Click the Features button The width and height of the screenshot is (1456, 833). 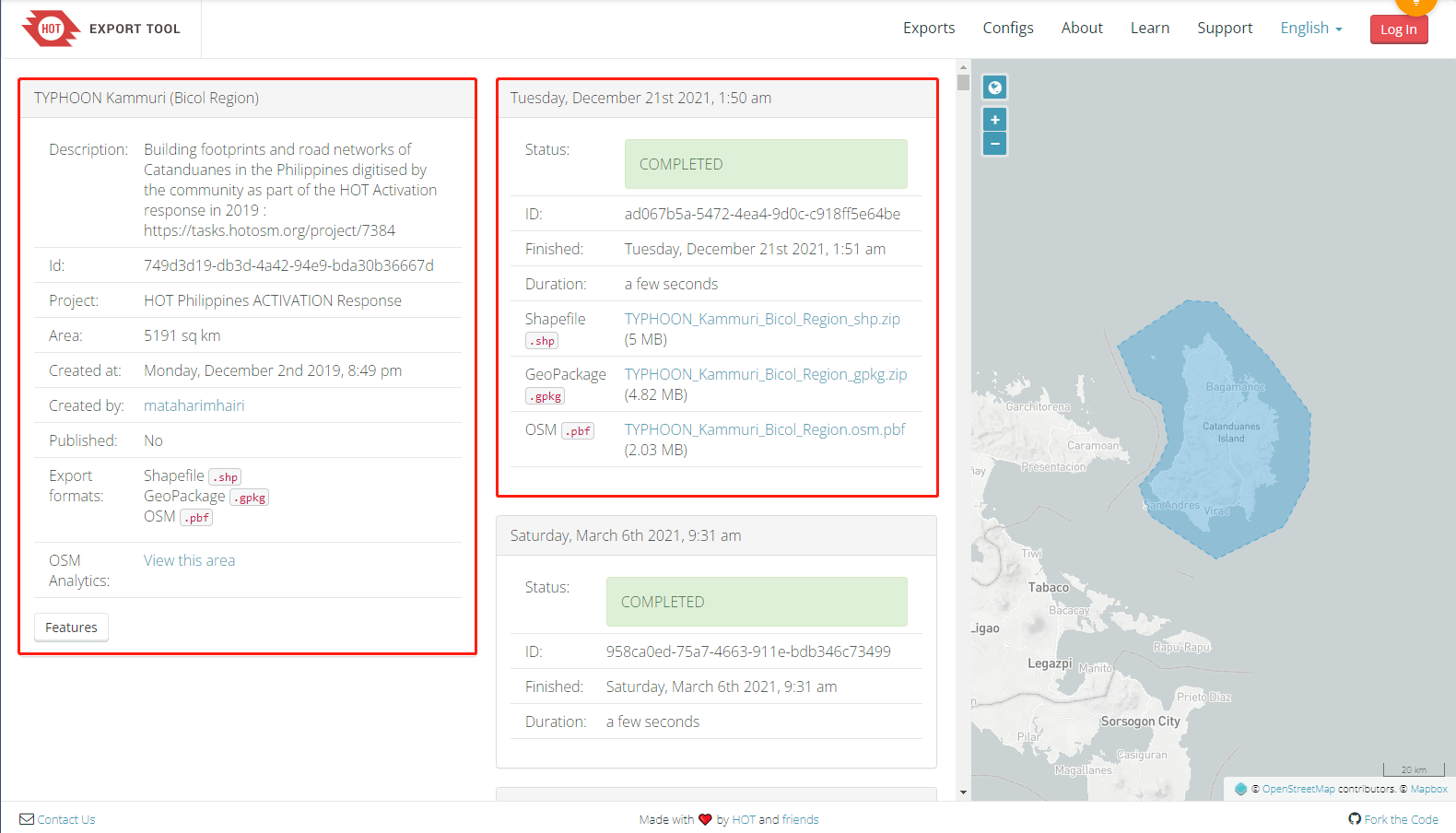pyautogui.click(x=71, y=628)
